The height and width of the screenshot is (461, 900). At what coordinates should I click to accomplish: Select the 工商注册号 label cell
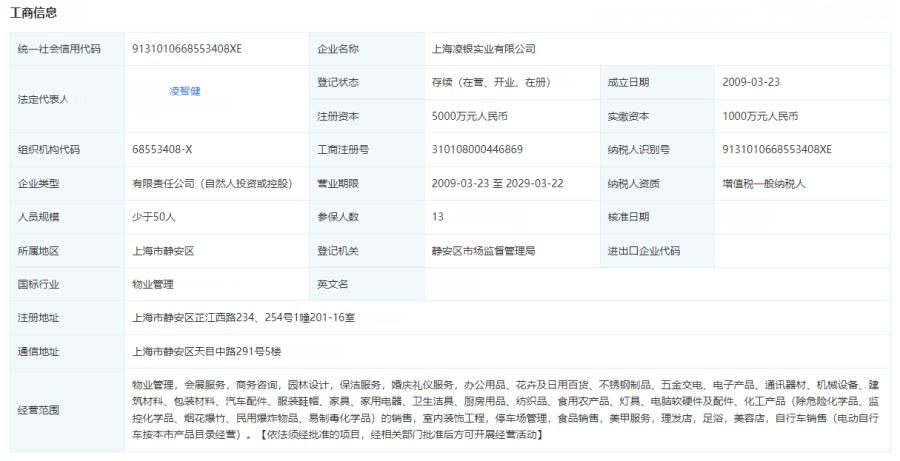(x=367, y=150)
